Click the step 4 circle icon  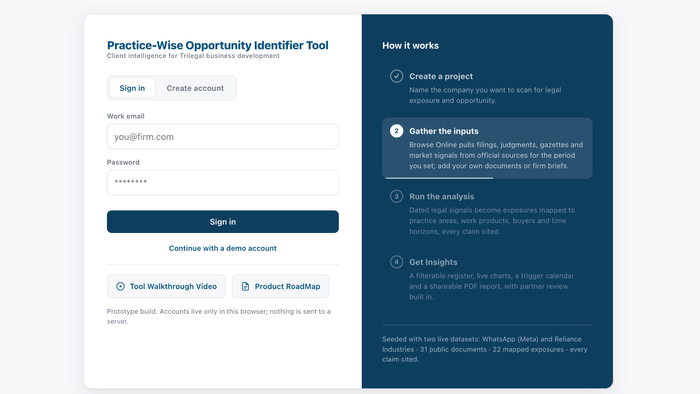pos(396,262)
